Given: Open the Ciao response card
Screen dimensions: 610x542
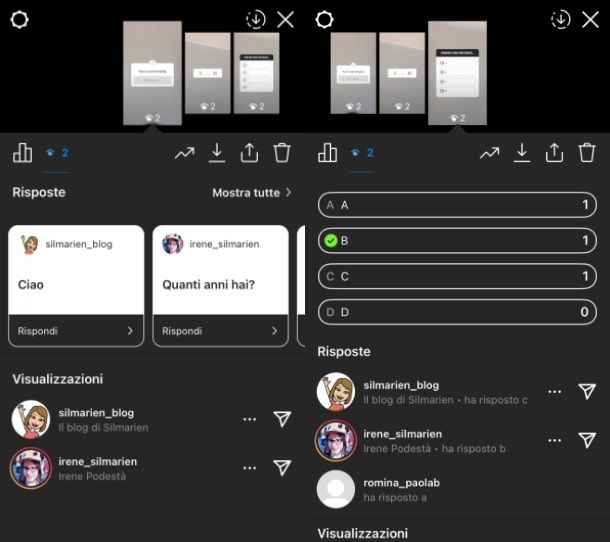Looking at the screenshot, I should [x=76, y=286].
